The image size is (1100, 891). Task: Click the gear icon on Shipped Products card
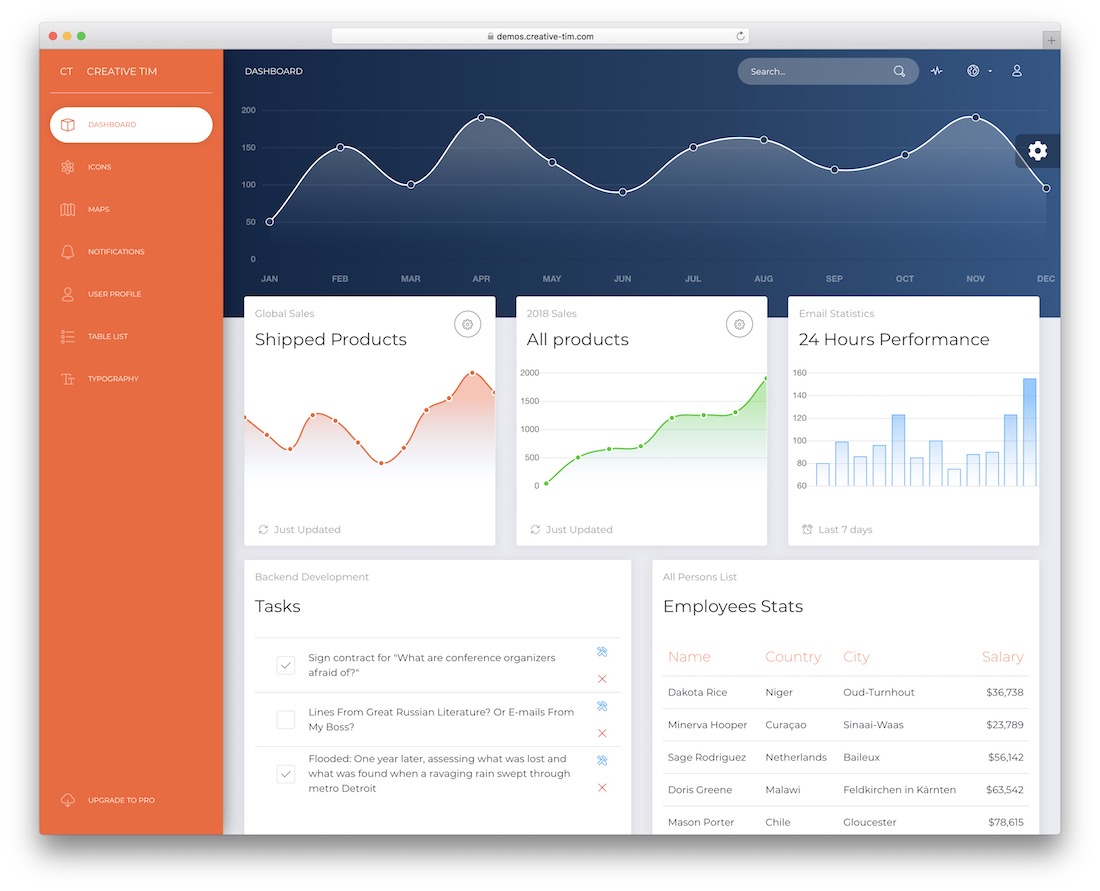(x=467, y=324)
